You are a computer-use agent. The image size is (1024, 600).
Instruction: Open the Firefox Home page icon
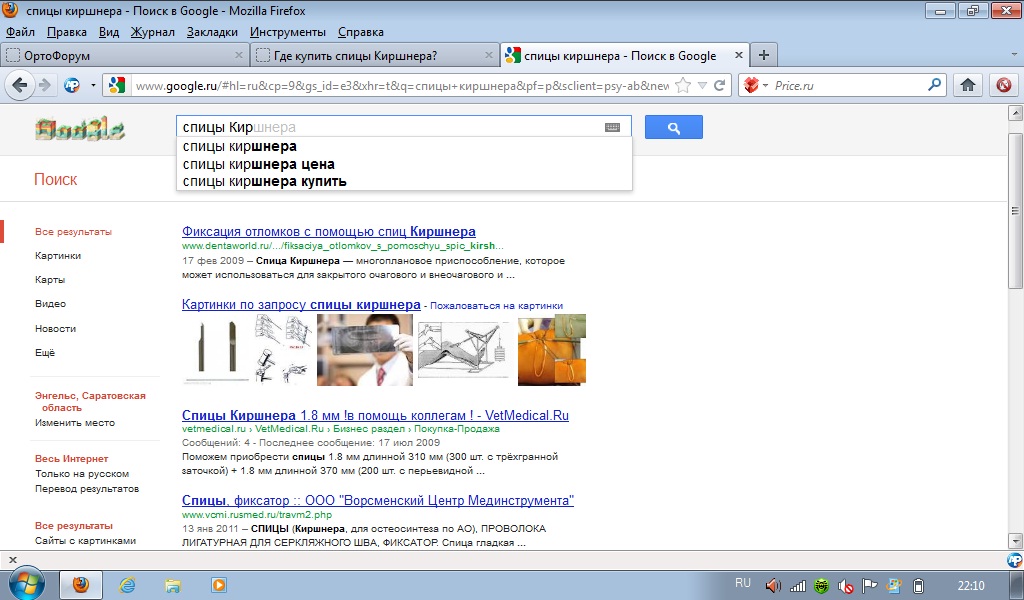968,86
